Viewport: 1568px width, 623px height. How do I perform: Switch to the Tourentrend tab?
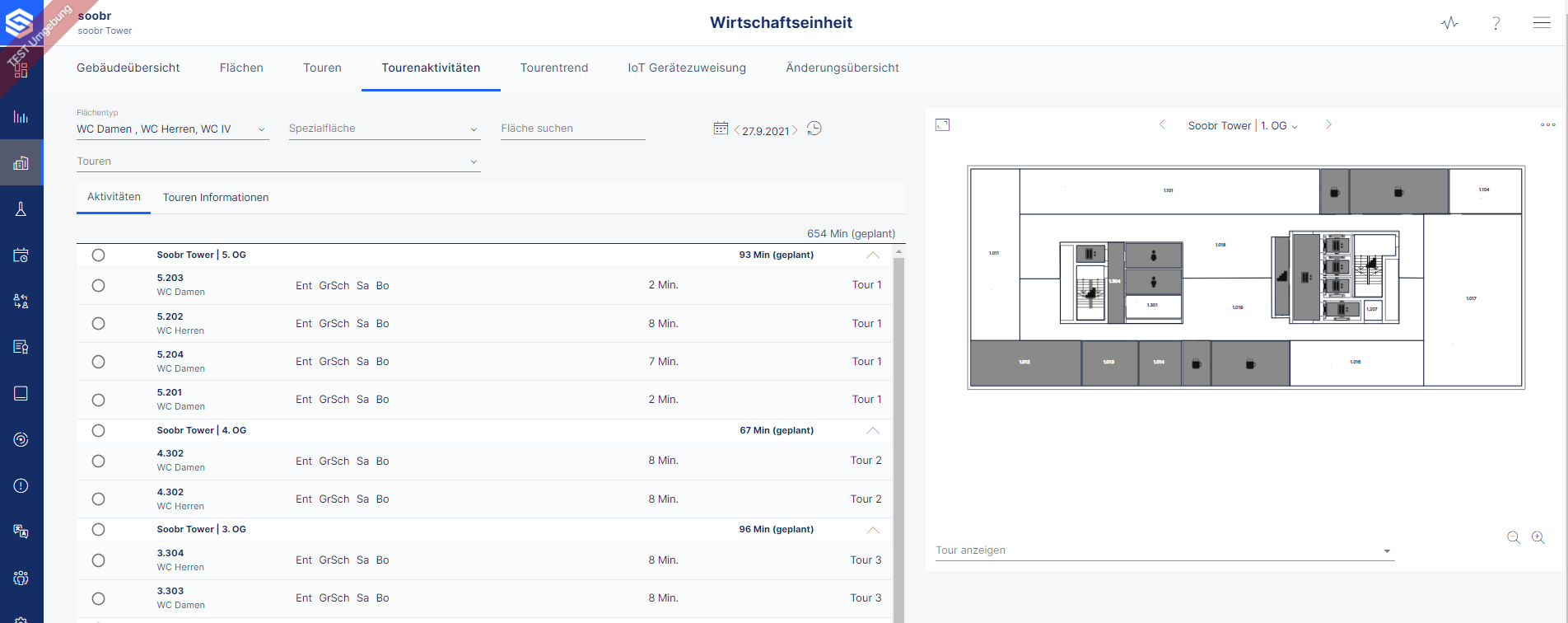point(554,68)
